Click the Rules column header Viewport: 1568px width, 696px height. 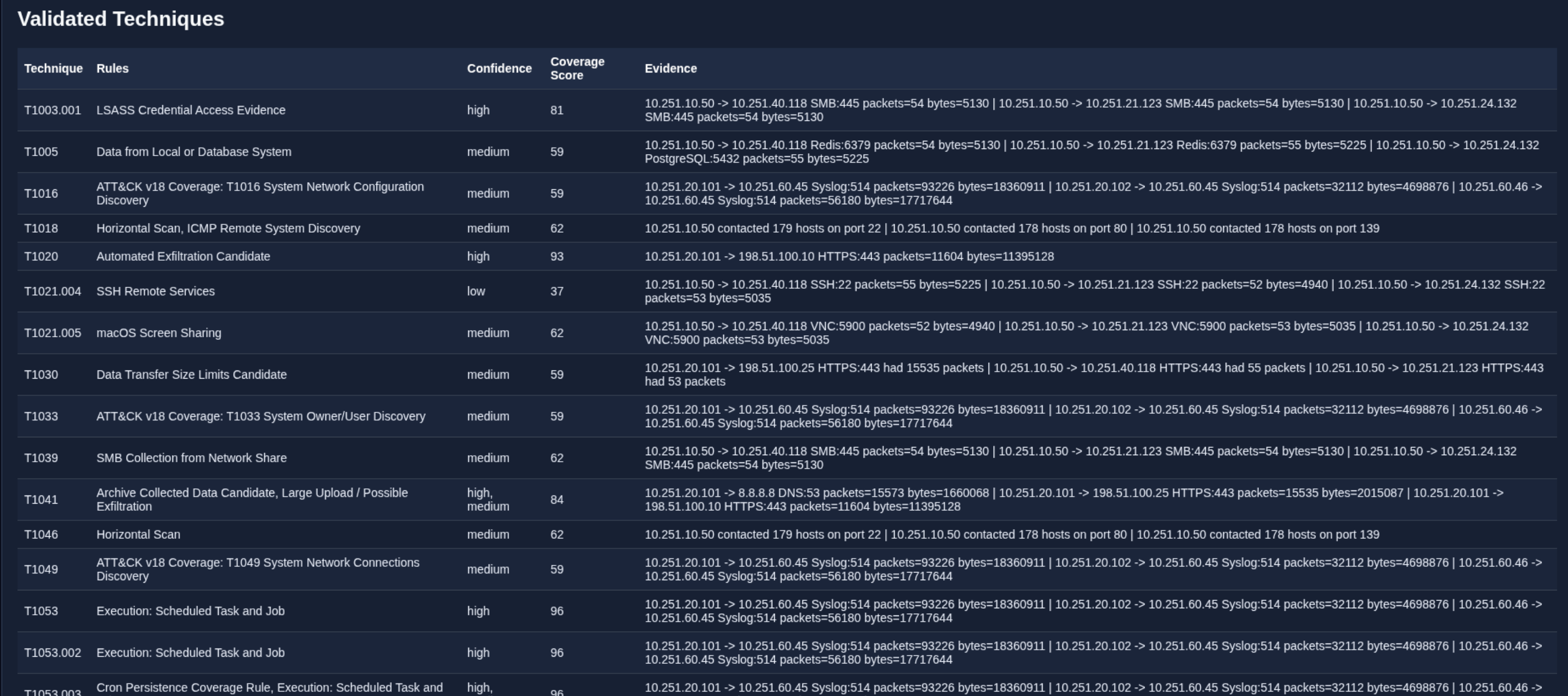click(x=113, y=69)
